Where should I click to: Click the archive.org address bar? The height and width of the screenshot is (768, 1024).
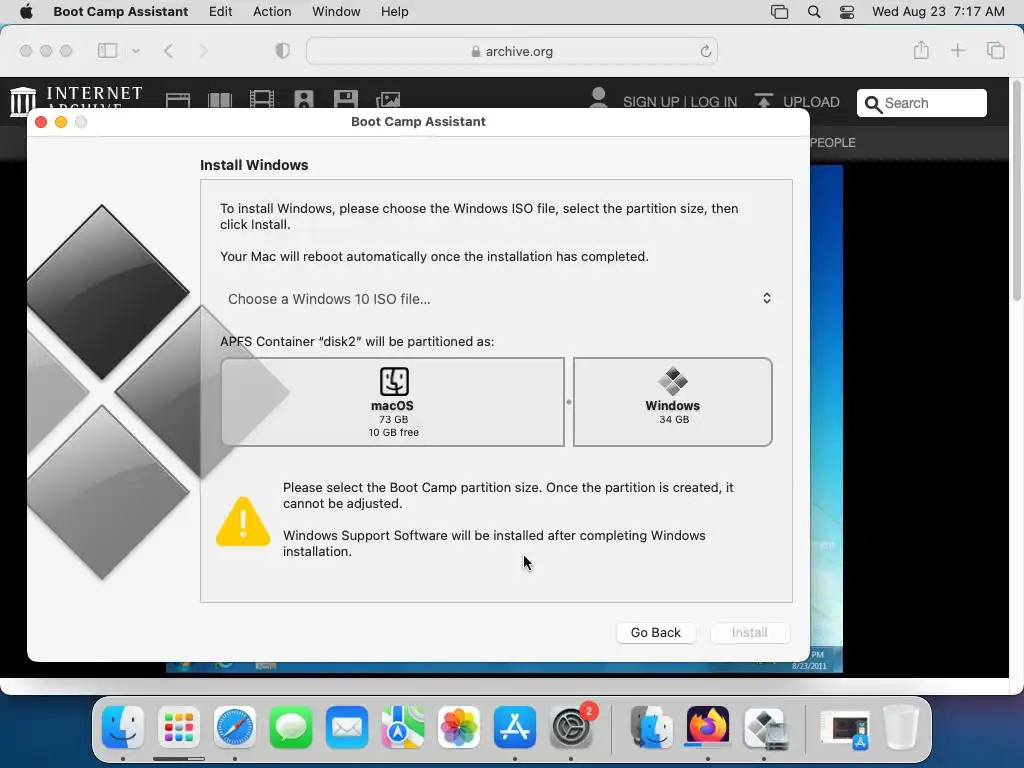pos(511,51)
